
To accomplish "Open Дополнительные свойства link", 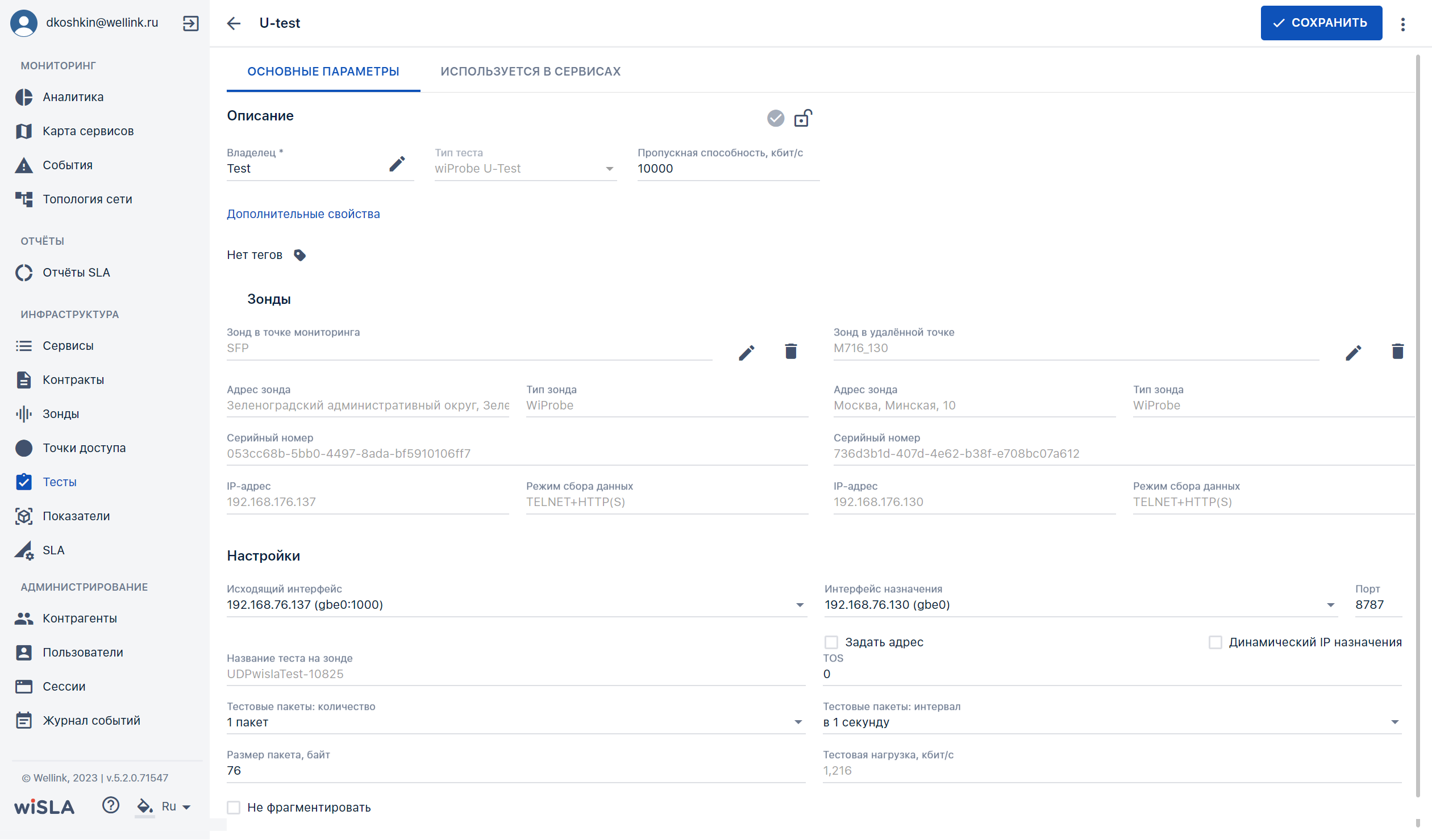I will tap(303, 214).
